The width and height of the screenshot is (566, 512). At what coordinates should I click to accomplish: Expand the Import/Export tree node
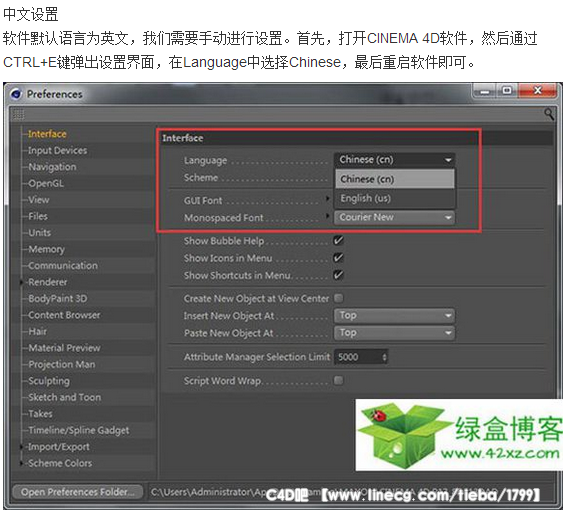coord(22,447)
